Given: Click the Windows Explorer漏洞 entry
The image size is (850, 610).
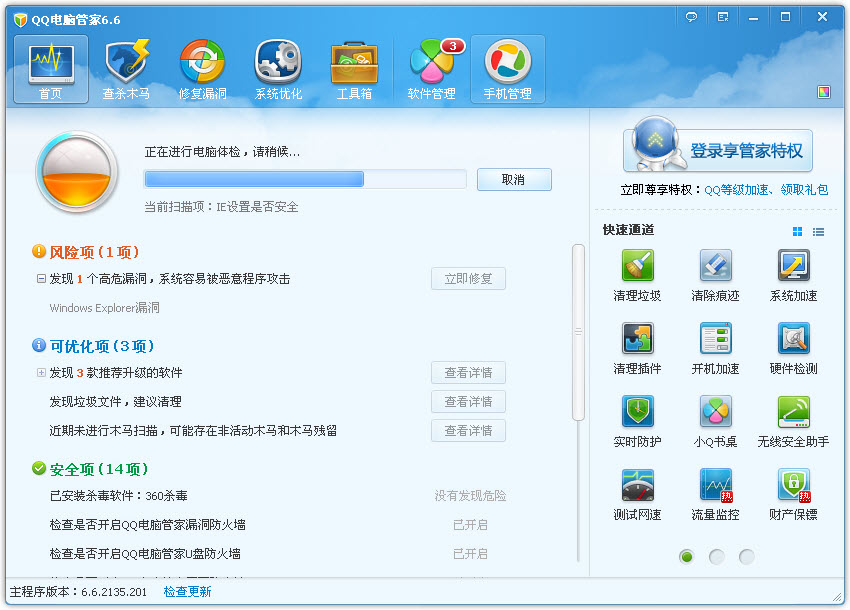Looking at the screenshot, I should pyautogui.click(x=105, y=308).
